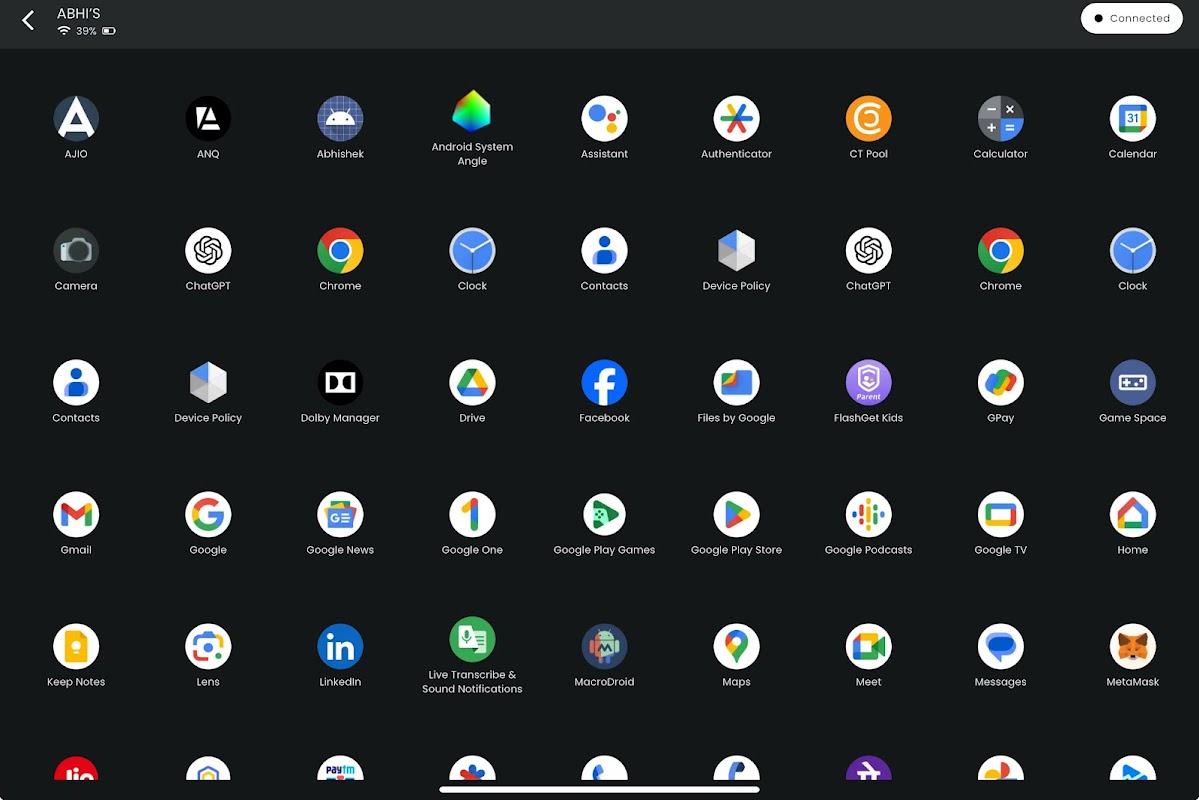Open Google Maps
1199x800 pixels.
(736, 647)
